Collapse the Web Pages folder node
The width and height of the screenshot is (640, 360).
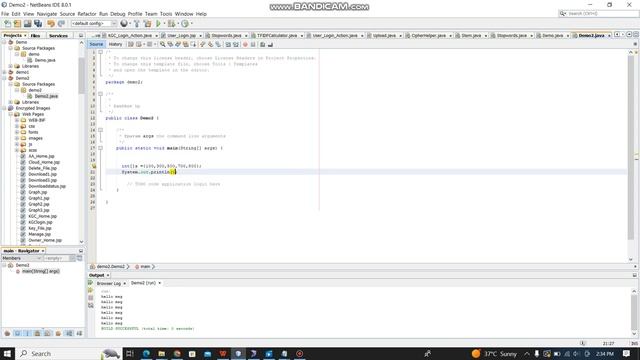(x=11, y=114)
